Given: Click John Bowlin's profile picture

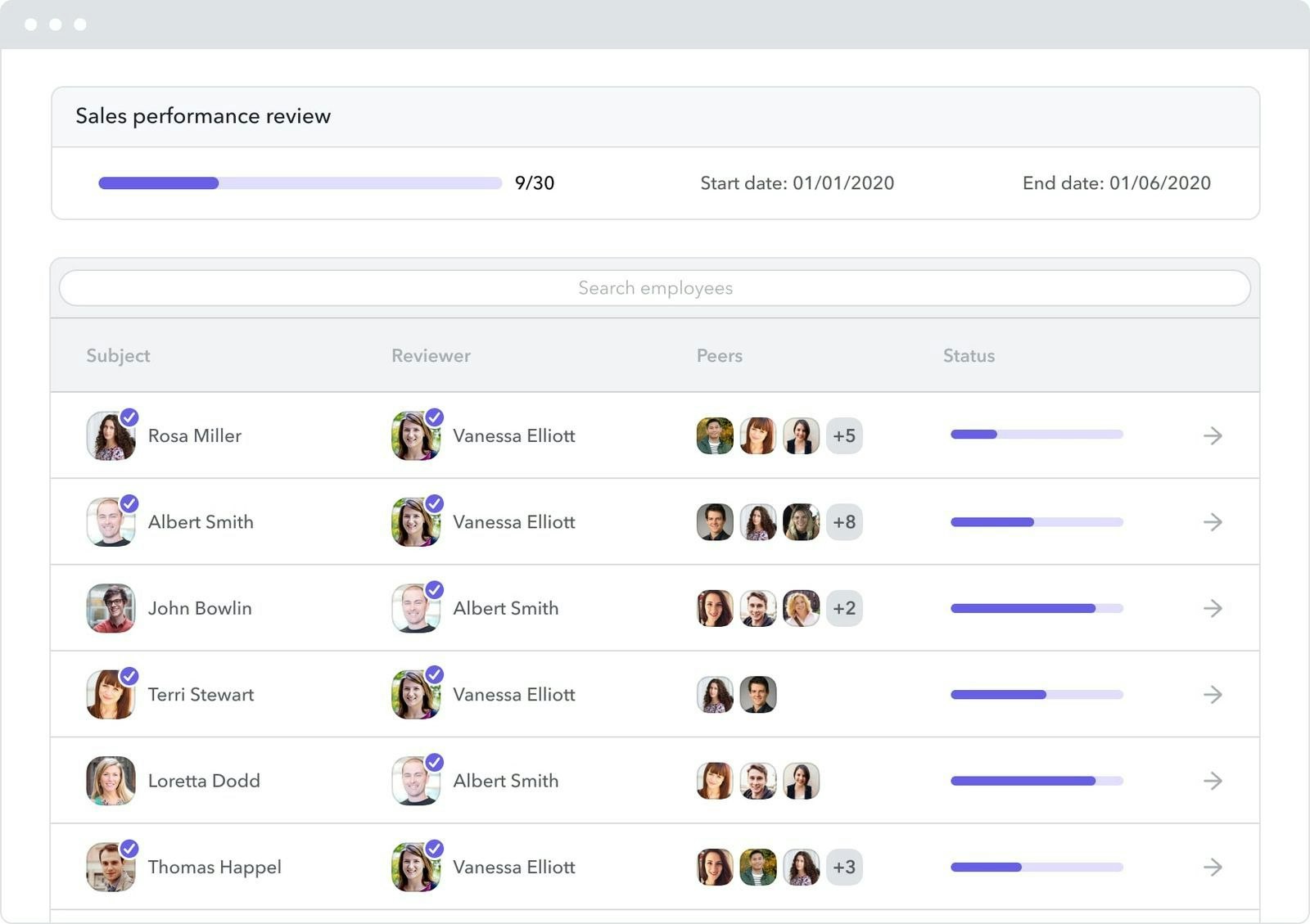Looking at the screenshot, I should (111, 608).
